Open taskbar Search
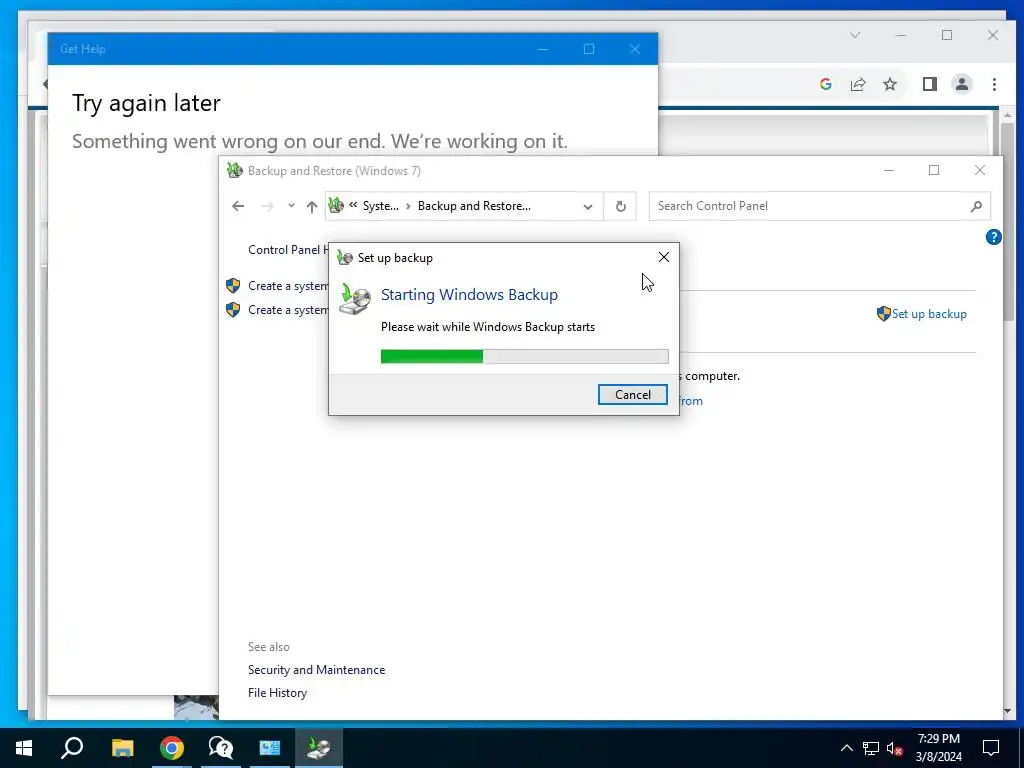Screen dimensions: 1024x768 72,748
